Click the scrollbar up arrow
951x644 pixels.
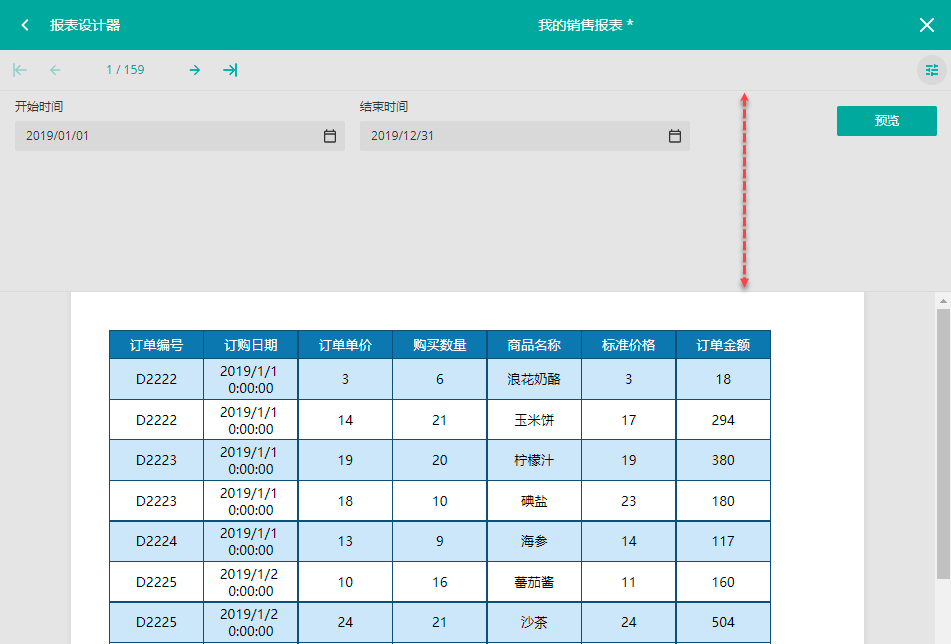[x=943, y=300]
